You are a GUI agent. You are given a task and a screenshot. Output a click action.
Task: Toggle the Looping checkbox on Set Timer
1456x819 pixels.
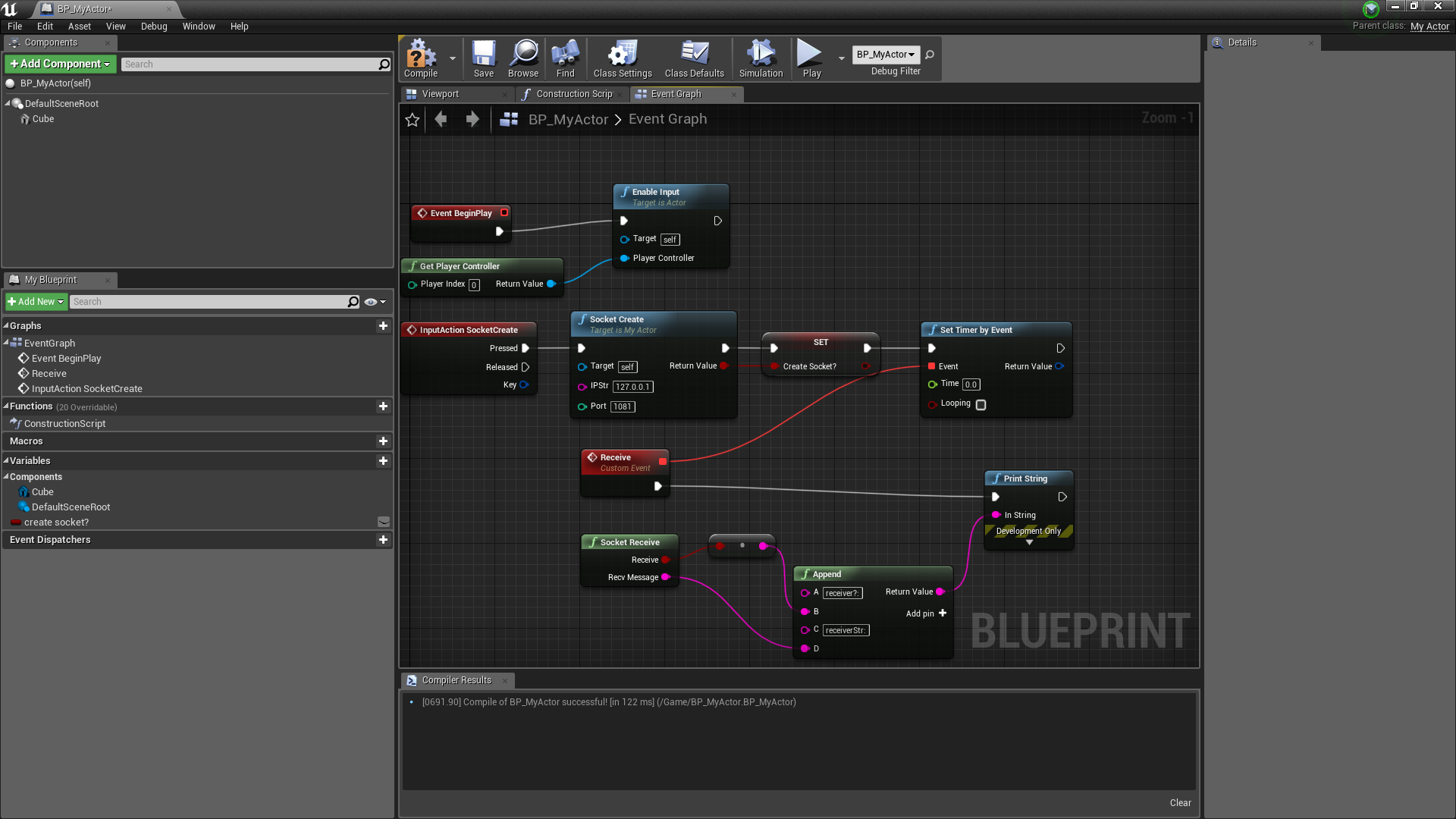coord(981,405)
